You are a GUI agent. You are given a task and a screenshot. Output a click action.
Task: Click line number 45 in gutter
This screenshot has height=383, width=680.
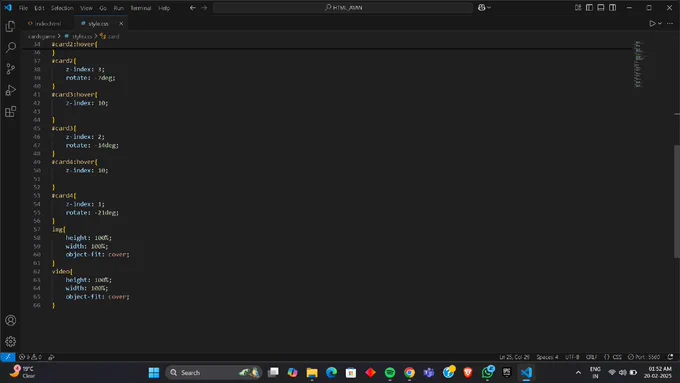tap(36, 128)
